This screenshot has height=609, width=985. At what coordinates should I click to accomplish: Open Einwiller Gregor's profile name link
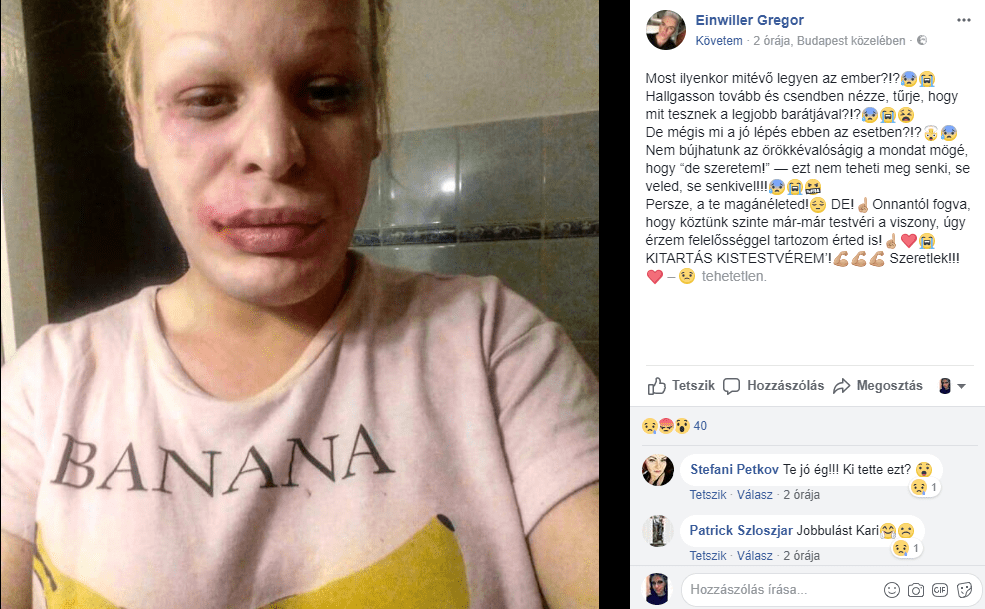(x=749, y=20)
